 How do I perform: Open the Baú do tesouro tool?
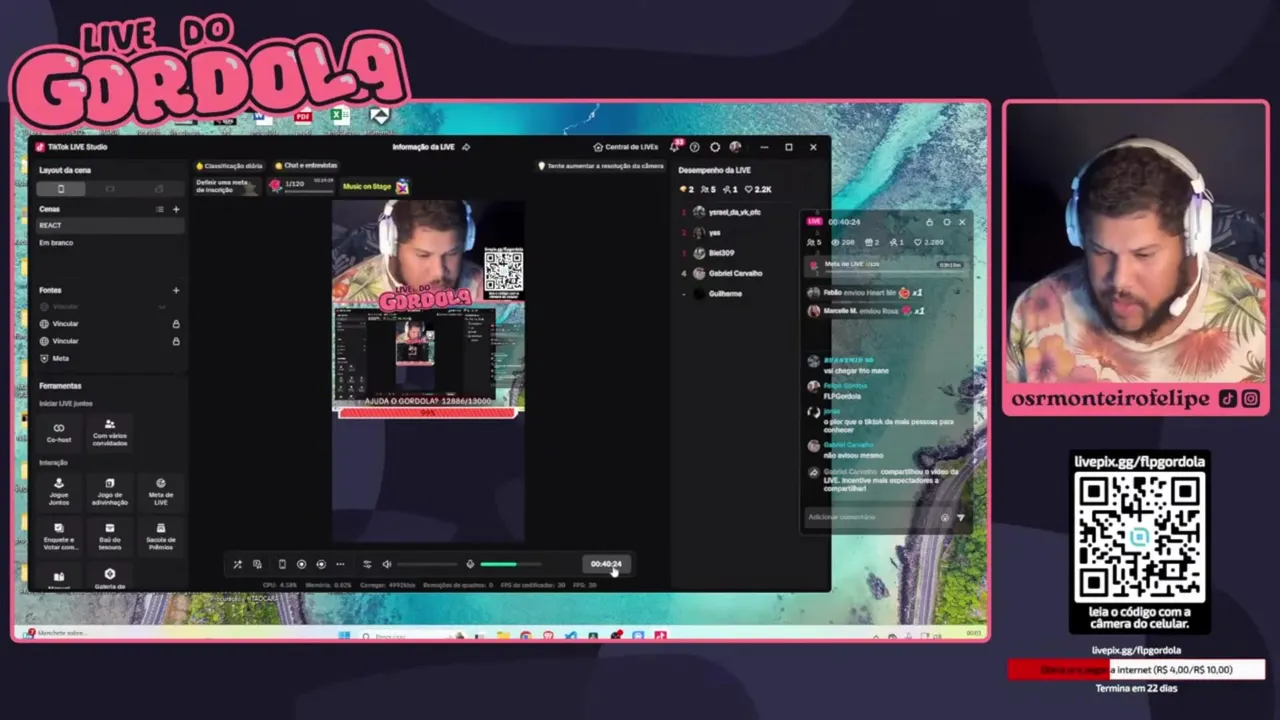click(110, 536)
